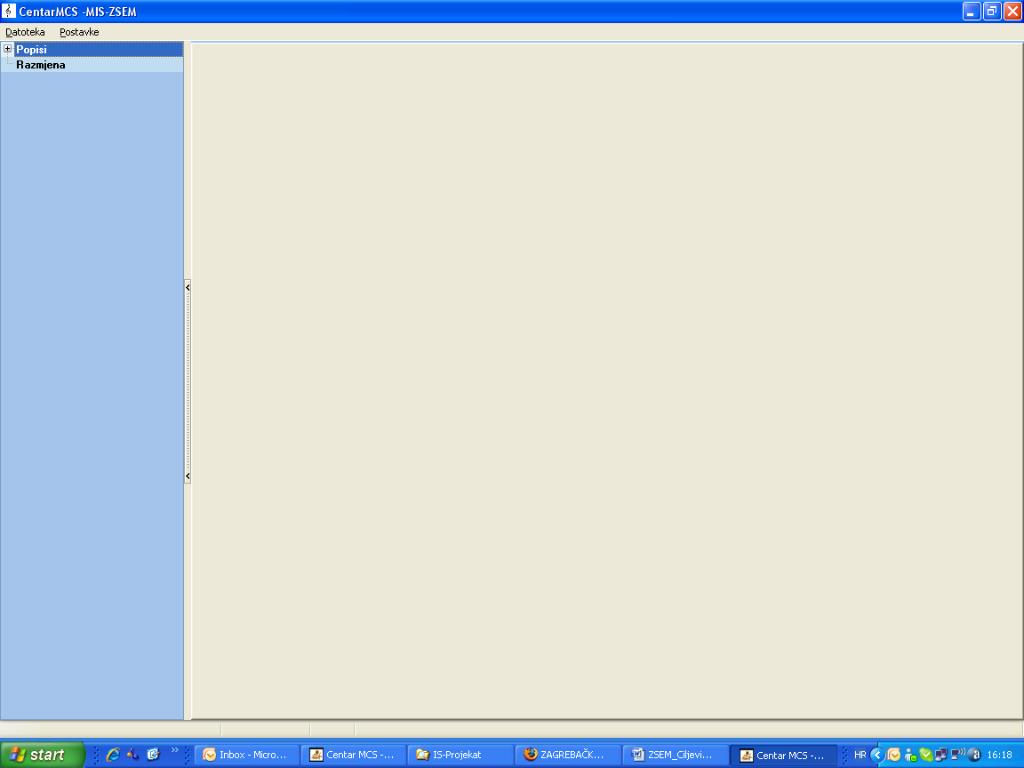Show more quick launch items chevron

coord(174,750)
